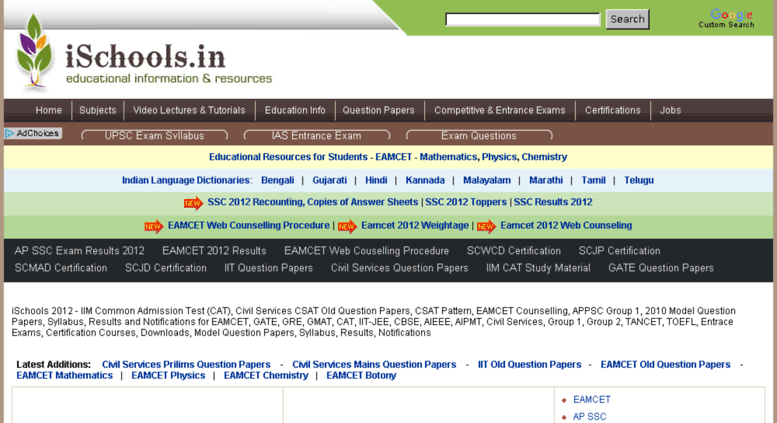The image size is (777, 423).
Task: Open Educational Resources for Students EAMCET link
Action: [x=388, y=157]
